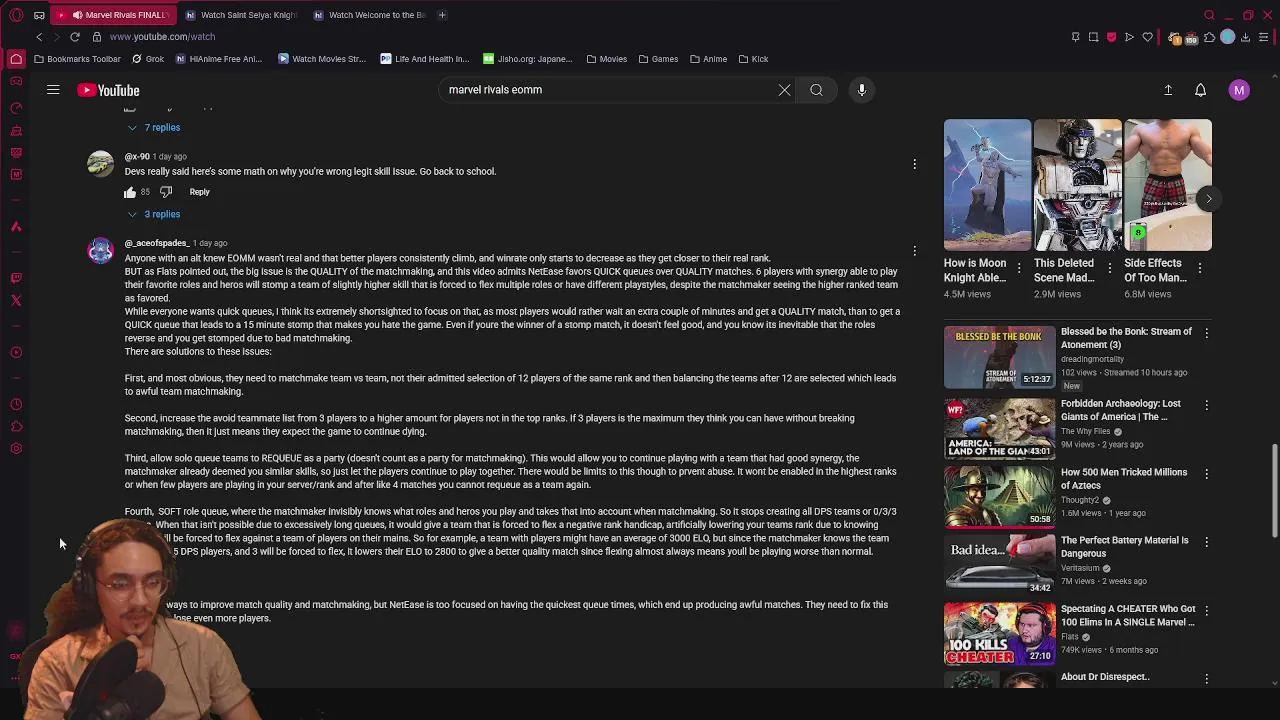1280x720 pixels.
Task: Switch to the Marvel Rivals FINALLY tab
Action: pyautogui.click(x=112, y=15)
